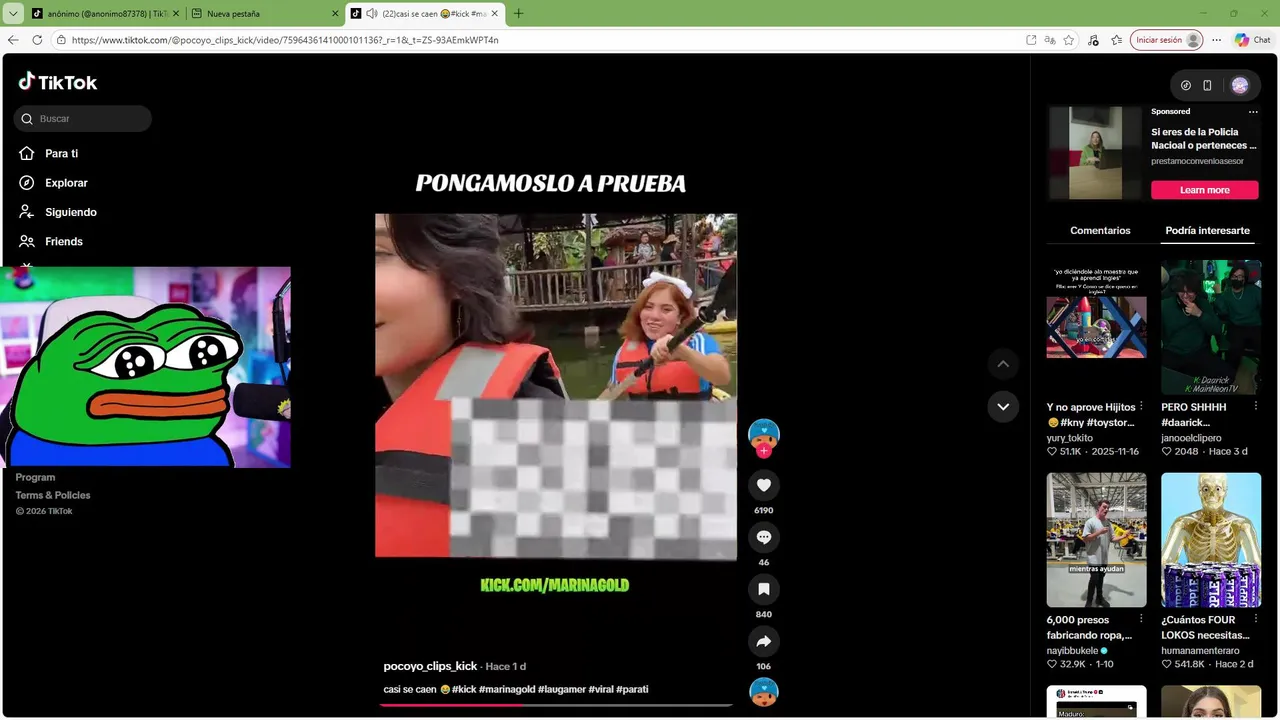Follow pocoyo_clips_kick via the plus avatar
This screenshot has height=720, width=1280.
coord(764,451)
